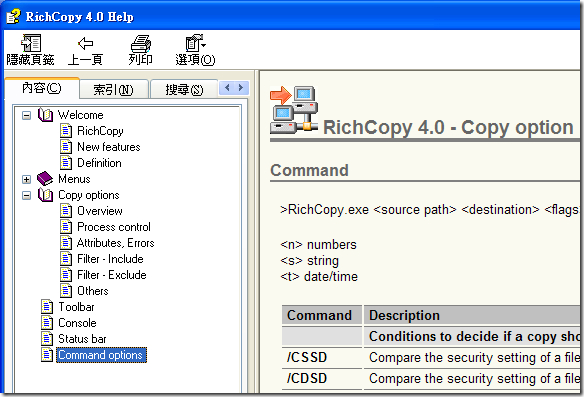
Task: Click the RichCopy 4.0 - Copy option heading
Action: pyautogui.click(x=448, y=127)
